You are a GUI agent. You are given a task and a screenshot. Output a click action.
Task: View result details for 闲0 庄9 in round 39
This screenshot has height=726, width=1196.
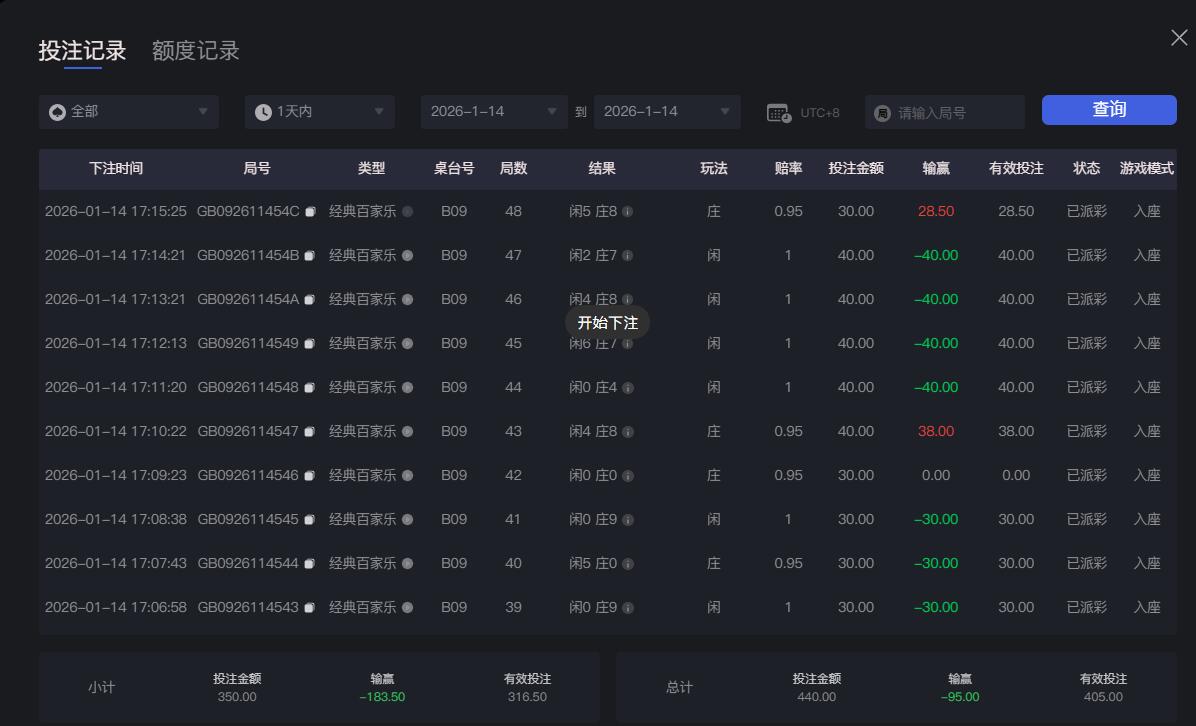(x=627, y=607)
